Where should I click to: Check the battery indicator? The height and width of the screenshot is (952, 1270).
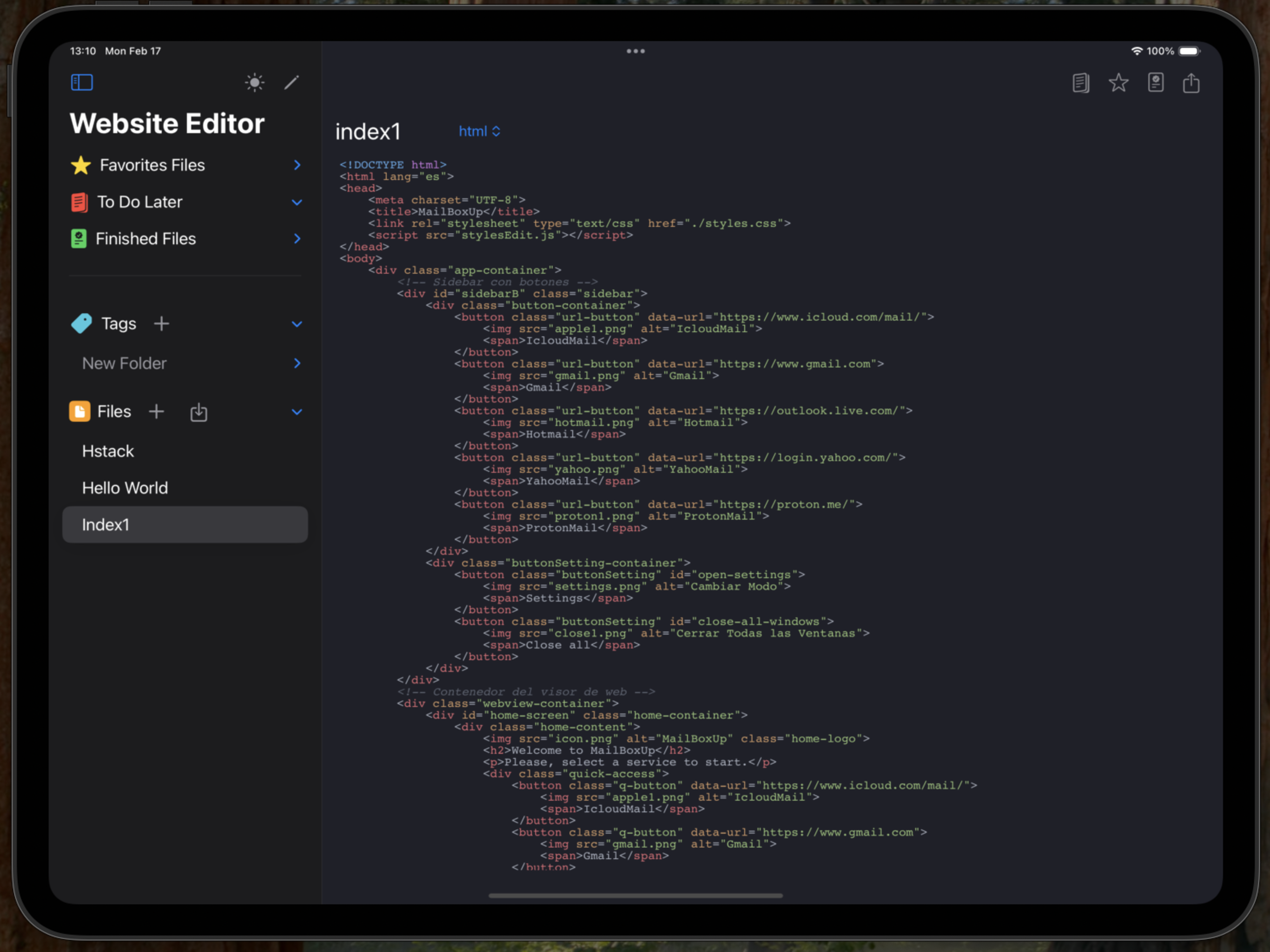click(x=1189, y=51)
